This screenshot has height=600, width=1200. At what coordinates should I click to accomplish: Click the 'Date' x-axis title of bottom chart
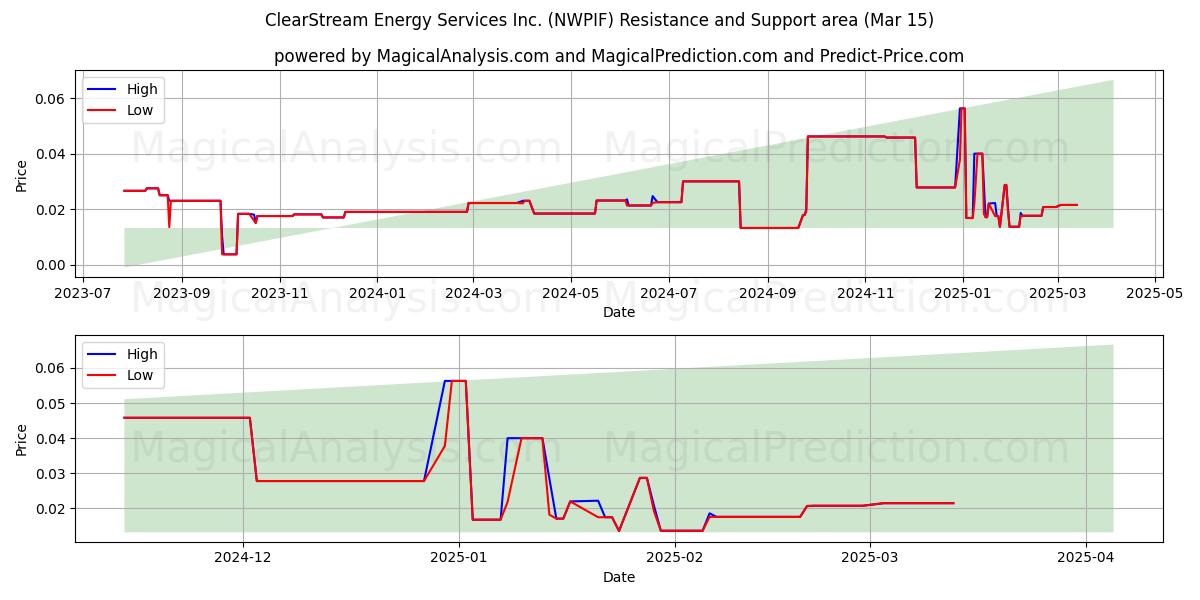[x=619, y=578]
